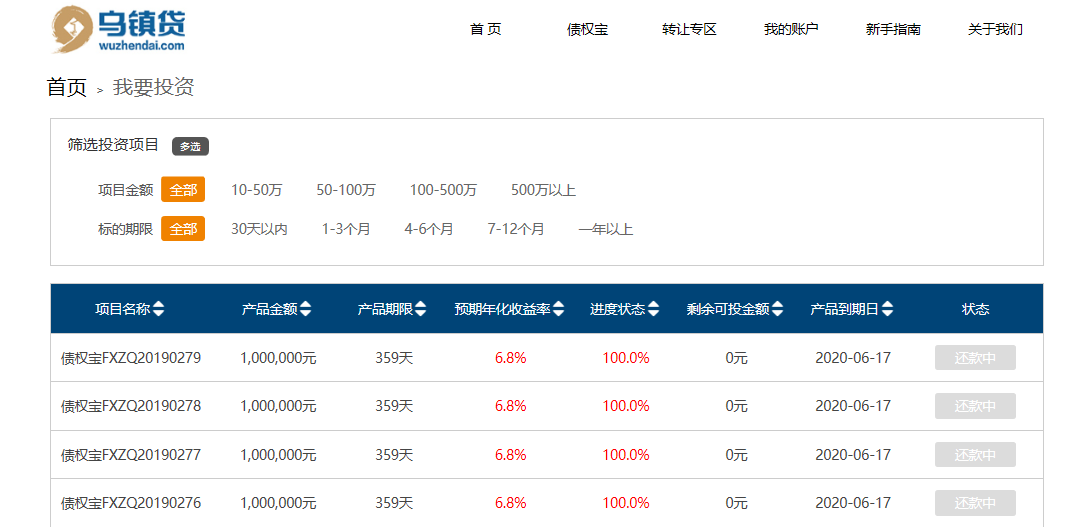The width and height of the screenshot is (1076, 527).
Task: Click 还款中 button for FXZQ20190278
Action: pos(975,406)
